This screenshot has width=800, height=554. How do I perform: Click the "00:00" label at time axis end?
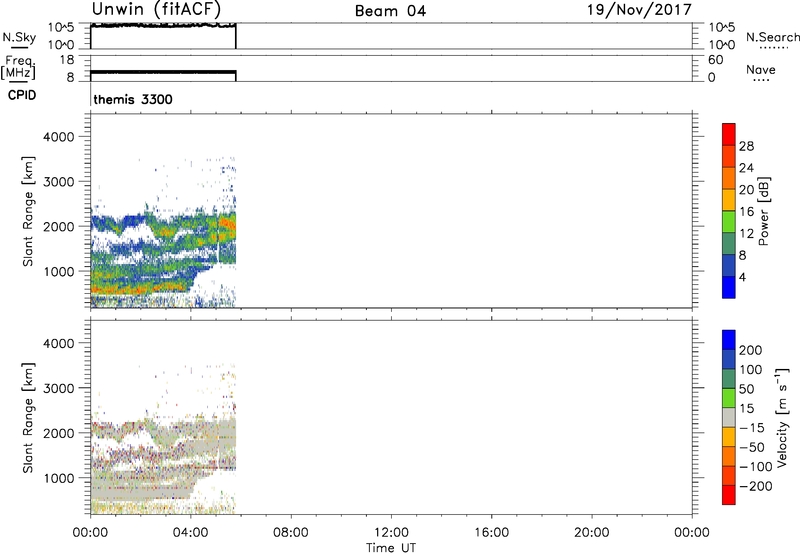coord(692,533)
